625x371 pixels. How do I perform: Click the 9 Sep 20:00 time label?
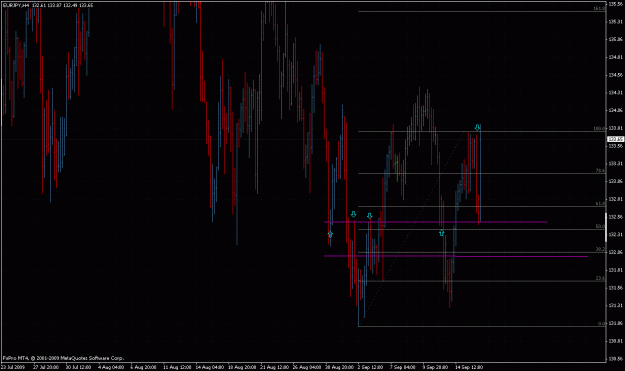(x=436, y=367)
